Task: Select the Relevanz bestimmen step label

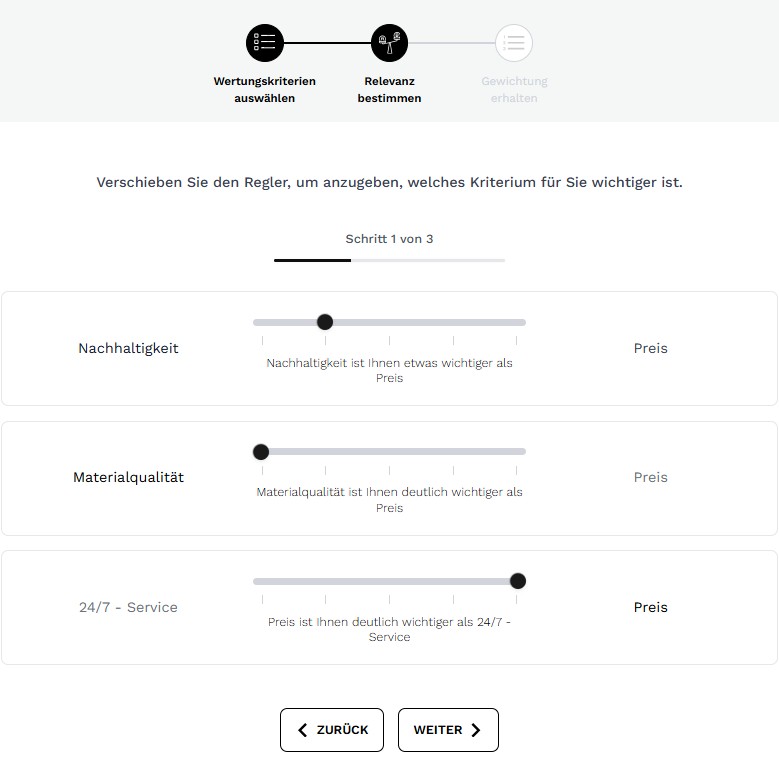Action: pos(389,90)
